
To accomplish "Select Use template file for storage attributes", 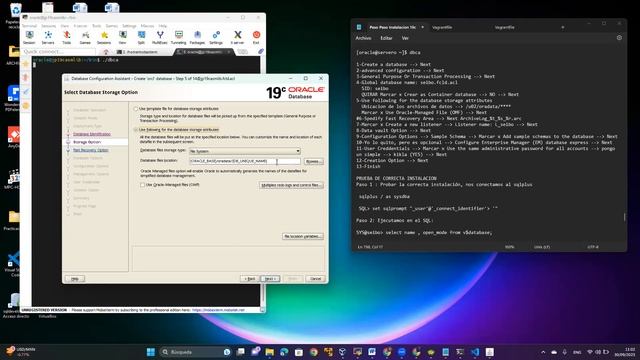I will pos(136,109).
